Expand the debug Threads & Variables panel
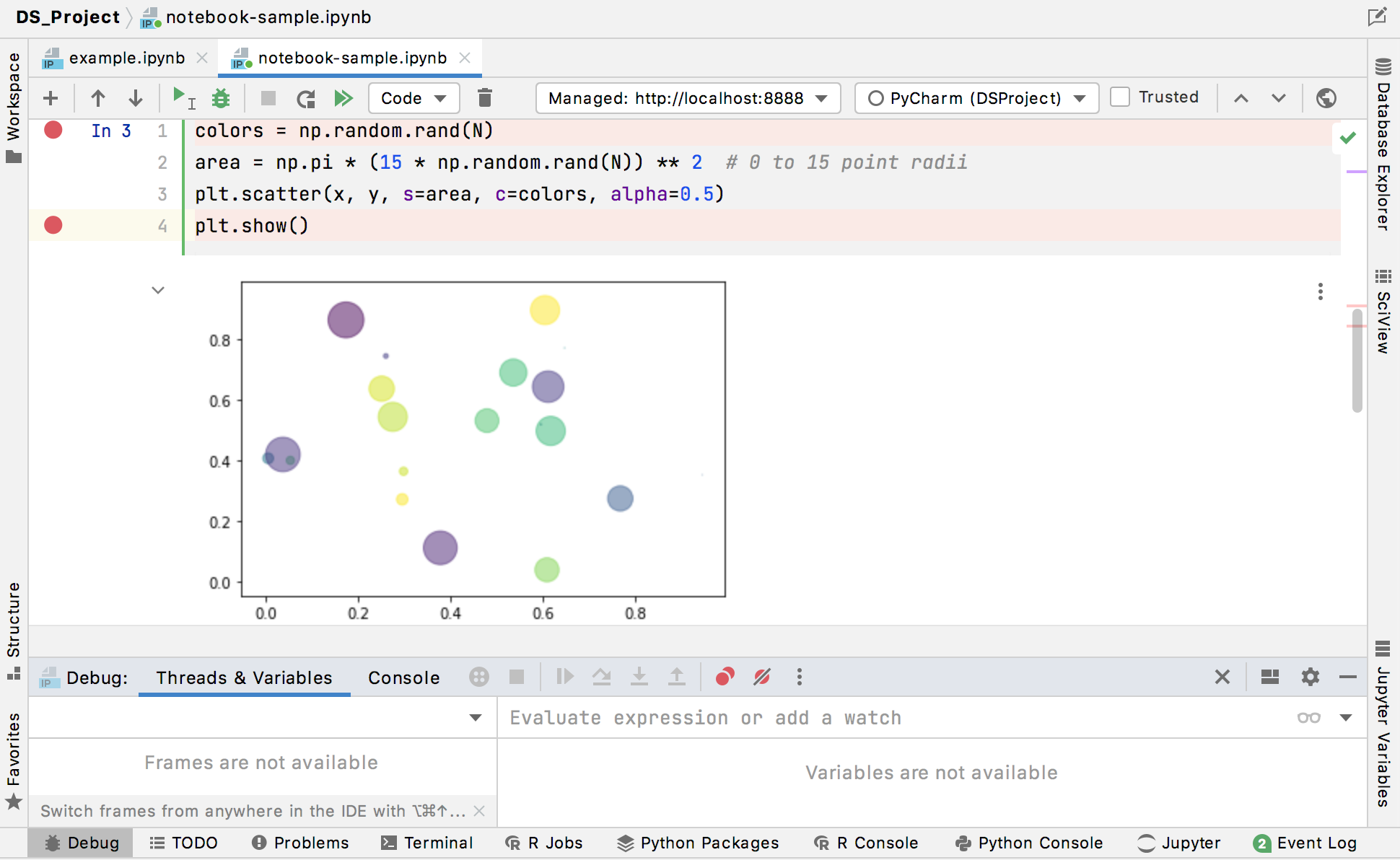 point(245,678)
